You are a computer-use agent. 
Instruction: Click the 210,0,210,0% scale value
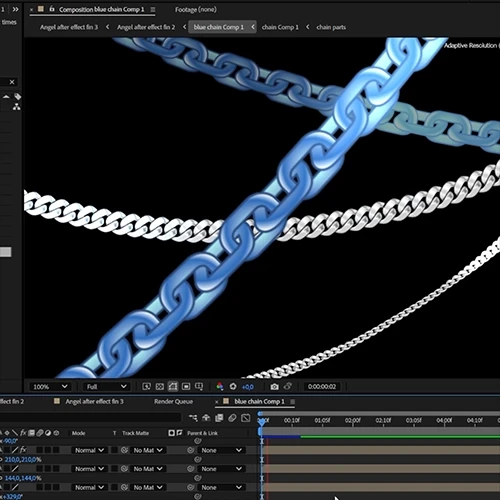[23, 460]
